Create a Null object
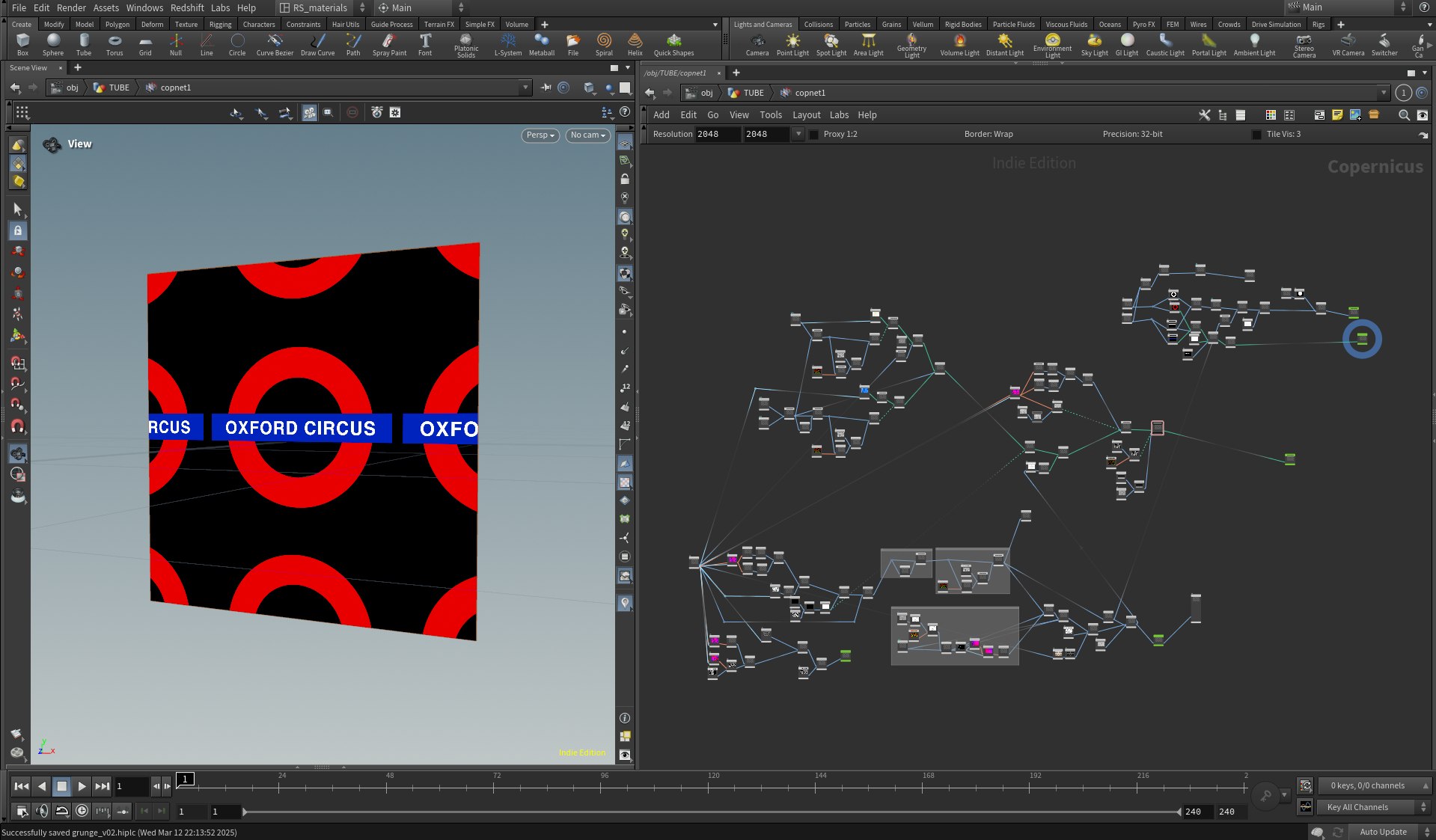The width and height of the screenshot is (1436, 840). (x=176, y=45)
